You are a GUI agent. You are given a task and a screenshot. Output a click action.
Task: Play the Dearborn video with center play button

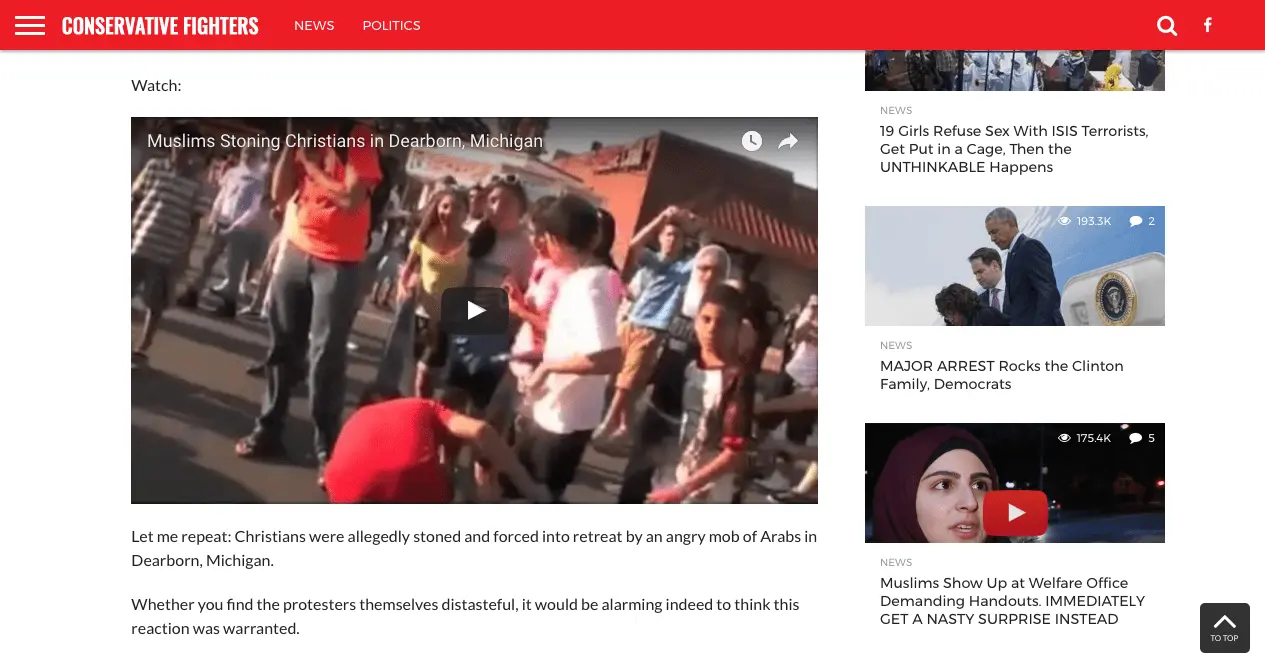(475, 310)
